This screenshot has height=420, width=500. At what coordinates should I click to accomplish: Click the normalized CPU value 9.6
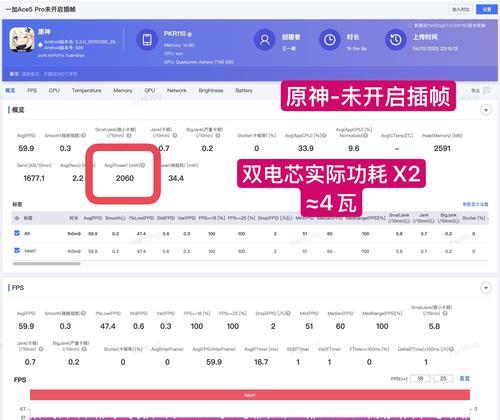coord(353,148)
